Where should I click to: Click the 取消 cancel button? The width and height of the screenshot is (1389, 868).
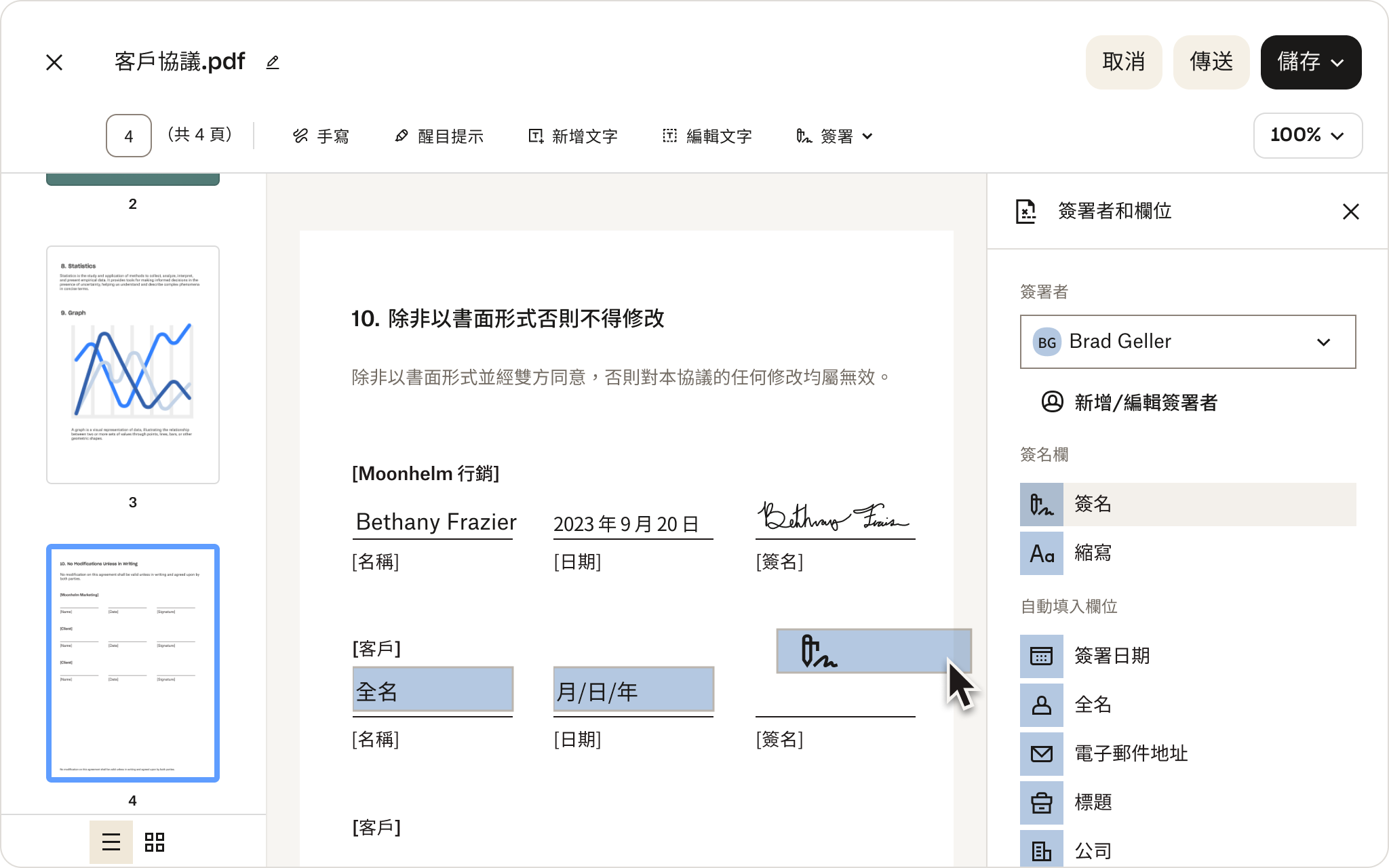1124,62
